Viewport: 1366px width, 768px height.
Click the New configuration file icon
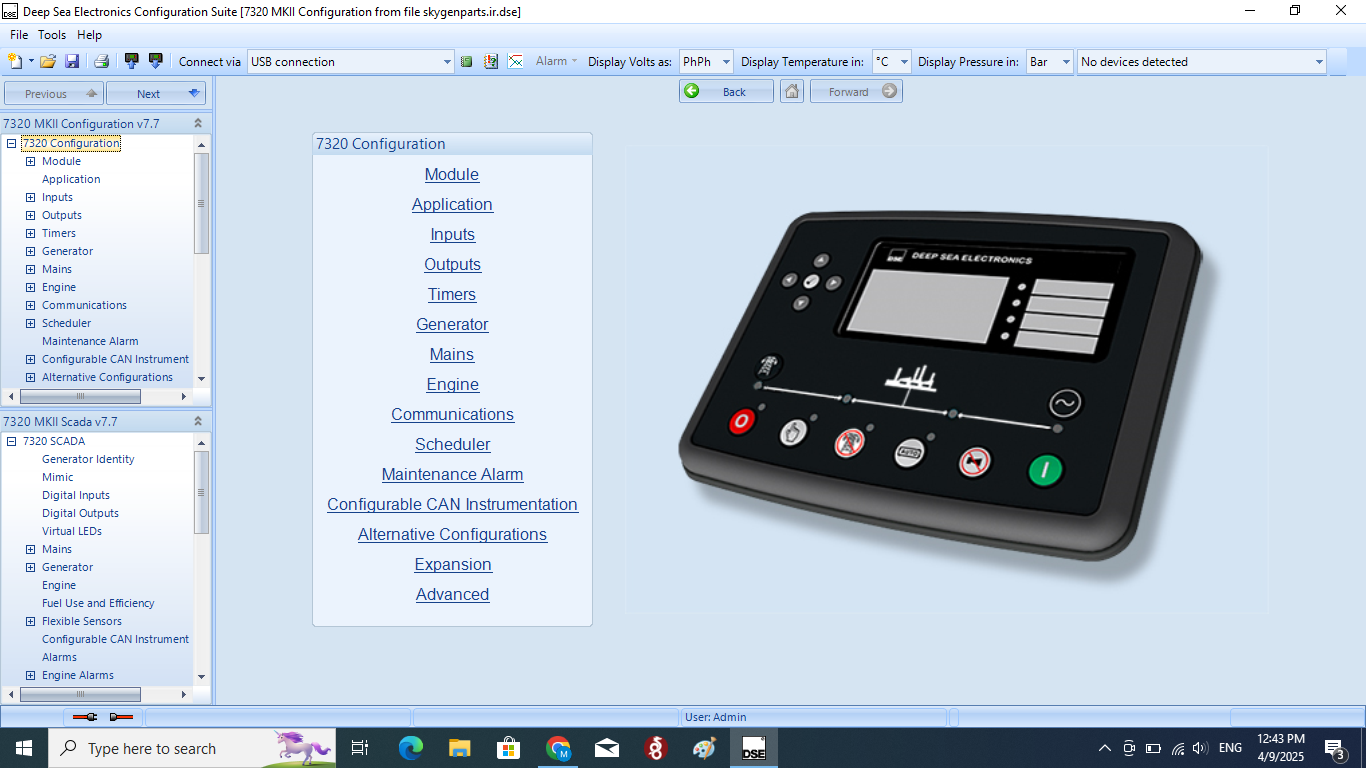[x=16, y=61]
